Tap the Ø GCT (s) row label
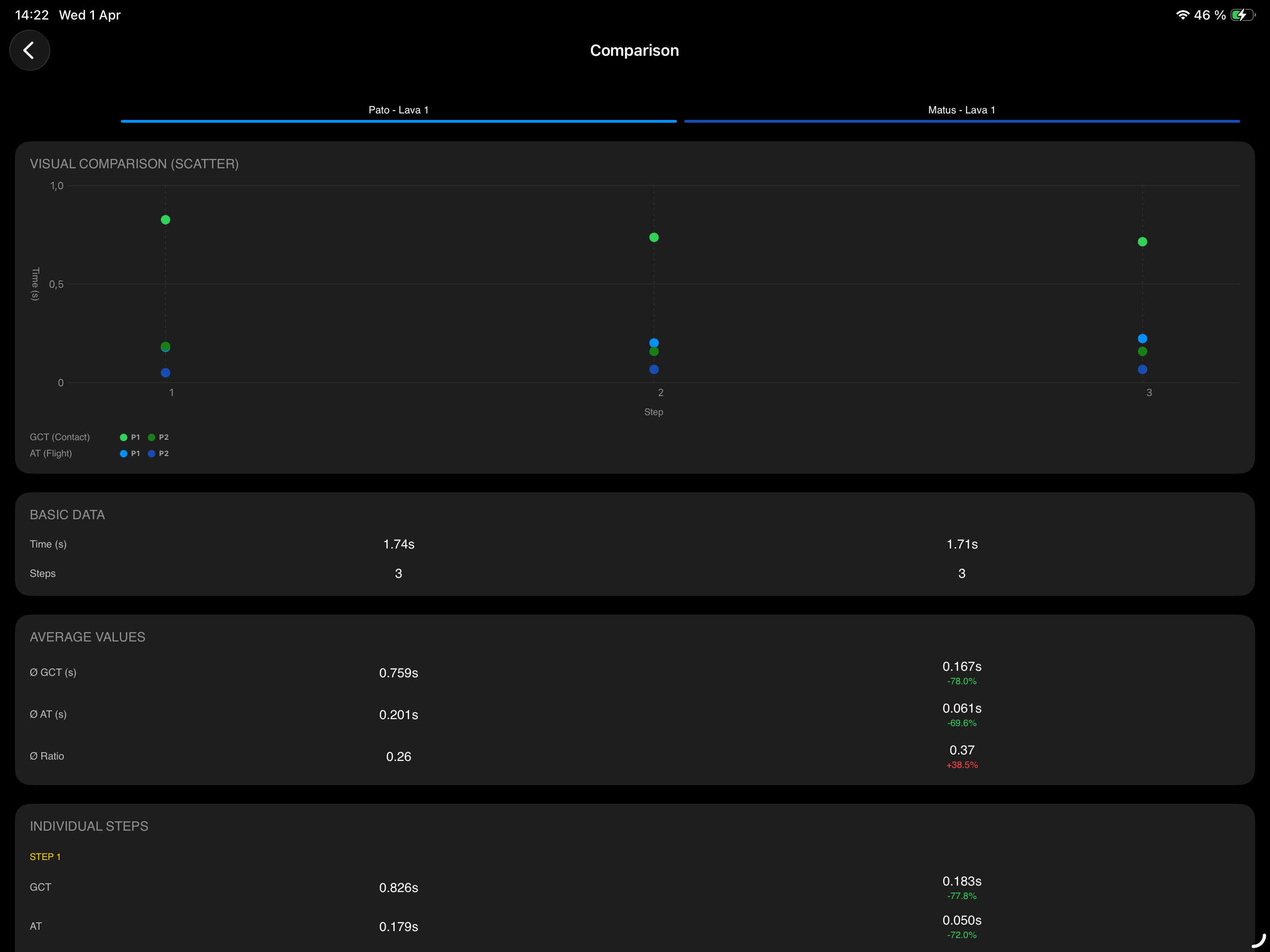The height and width of the screenshot is (952, 1270). 53,672
